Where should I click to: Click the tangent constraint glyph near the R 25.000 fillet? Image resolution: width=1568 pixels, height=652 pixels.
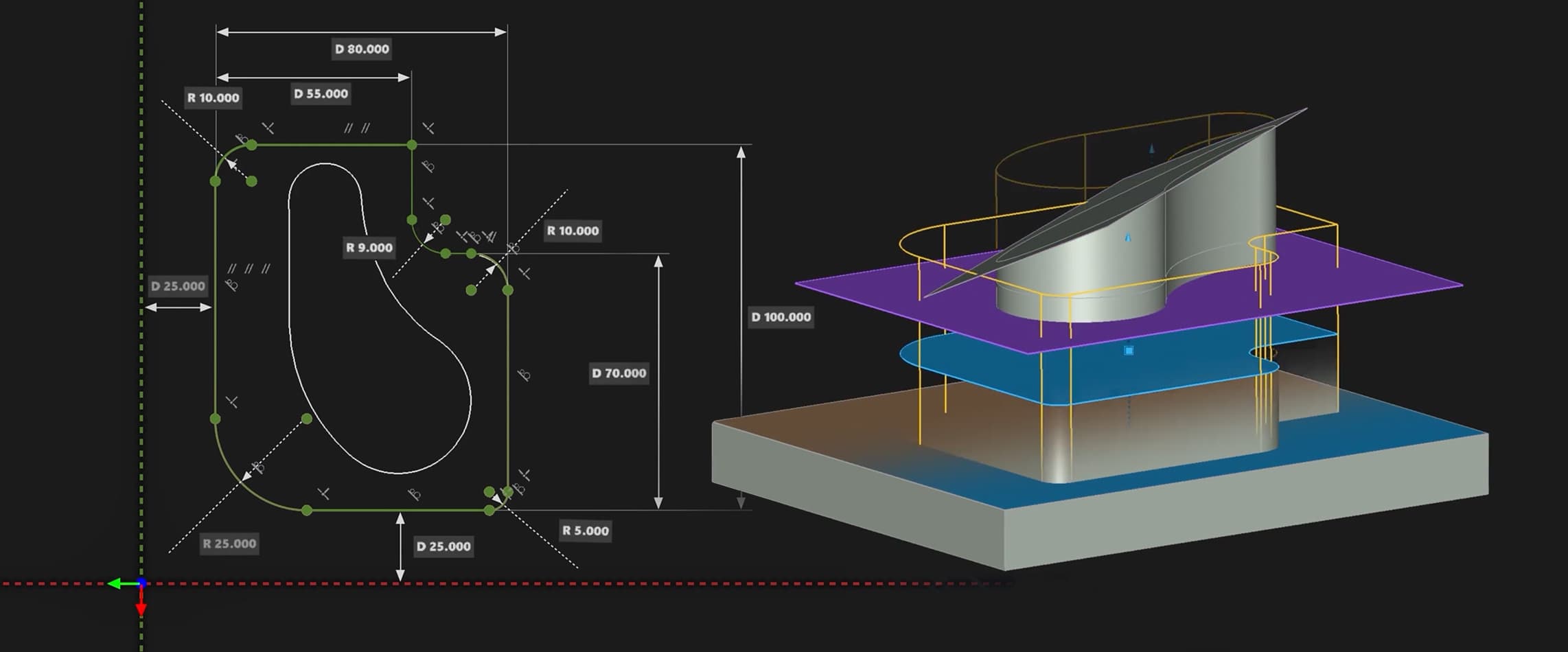[258, 468]
